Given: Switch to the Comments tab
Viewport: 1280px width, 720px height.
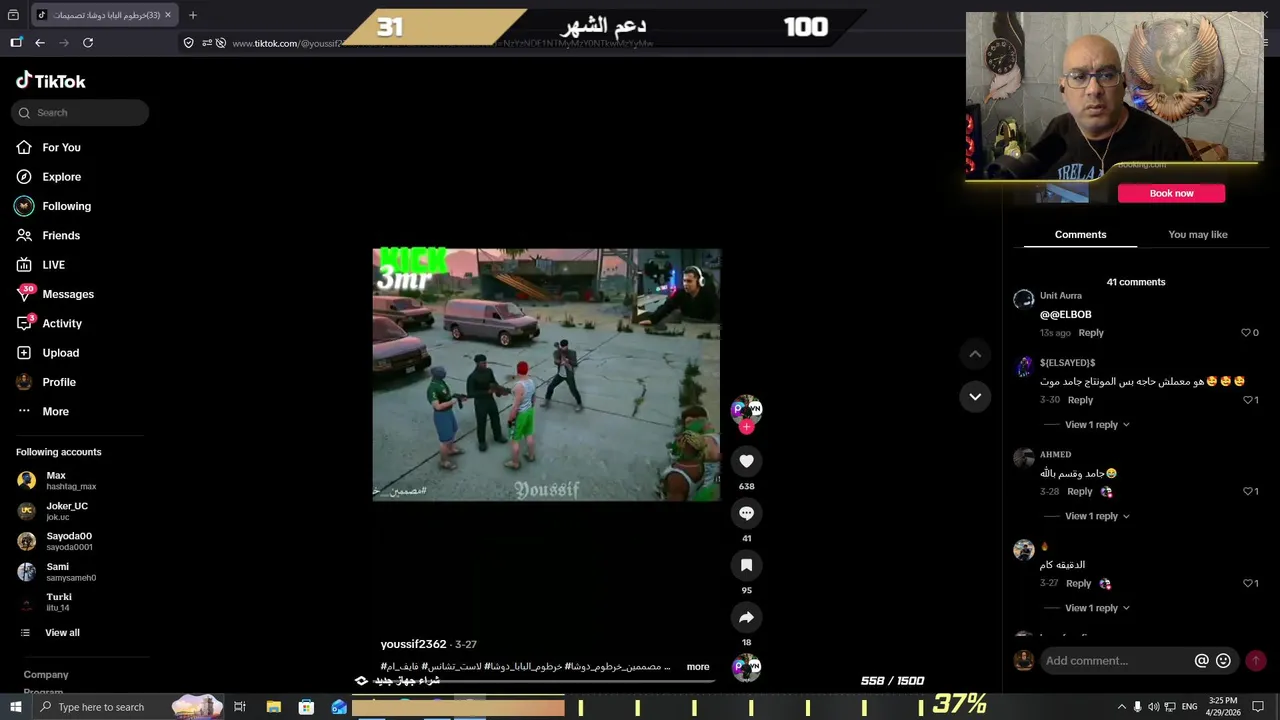Looking at the screenshot, I should [x=1080, y=235].
